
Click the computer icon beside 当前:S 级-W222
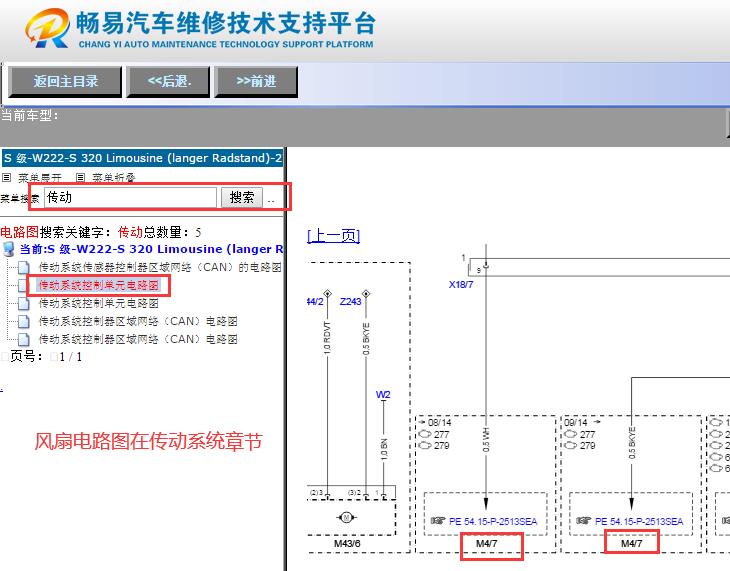click(x=8, y=249)
